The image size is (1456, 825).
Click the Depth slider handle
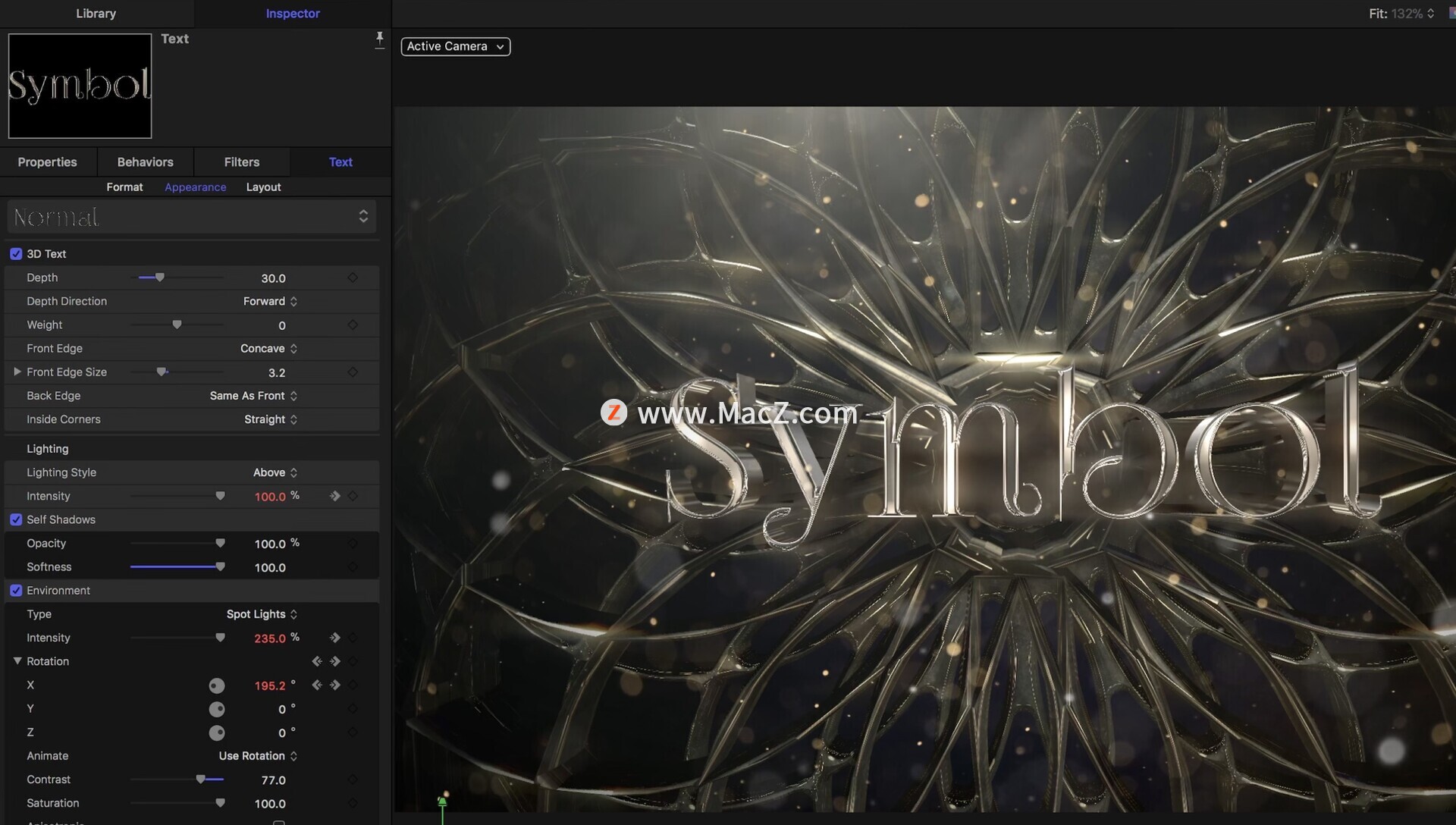[x=159, y=278]
